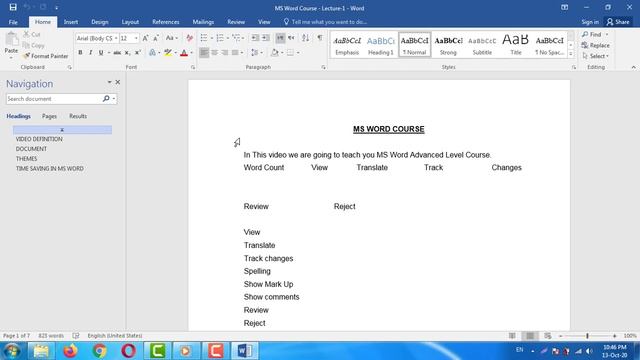This screenshot has width=640, height=360.
Task: Click the Paste clipboard icon
Action: pyautogui.click(x=11, y=40)
